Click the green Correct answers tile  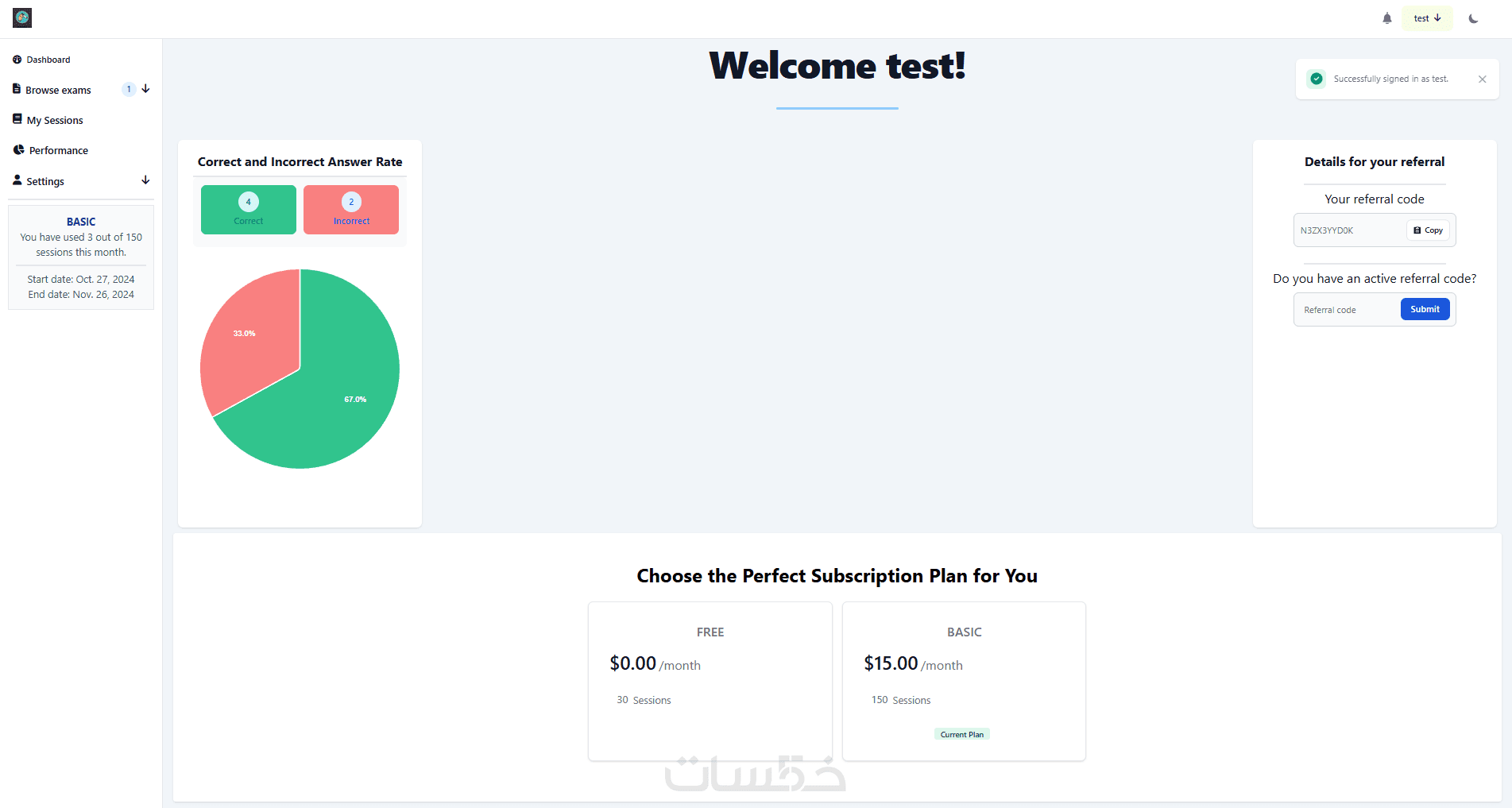[x=249, y=210]
